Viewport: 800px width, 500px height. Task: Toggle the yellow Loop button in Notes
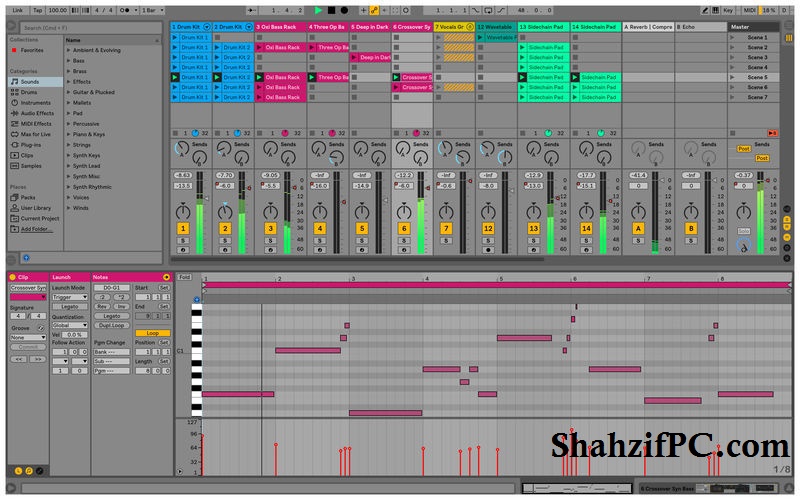tap(153, 333)
